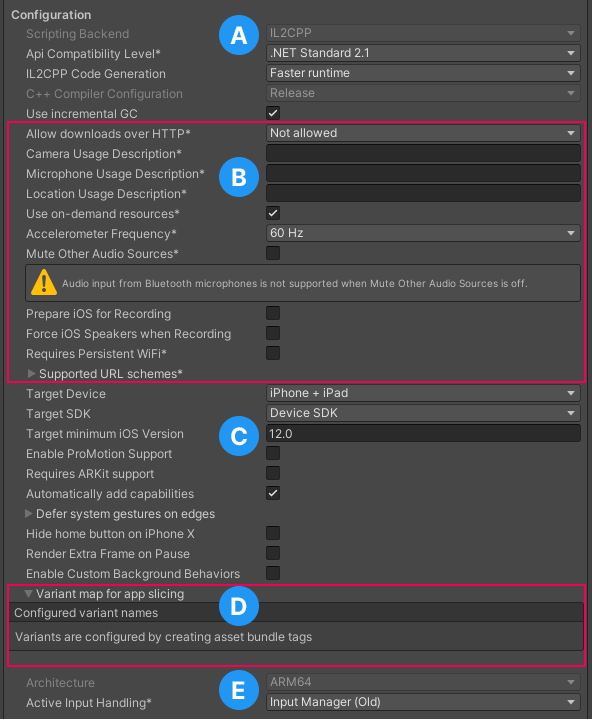Click the Configured variant names header
This screenshot has height=719, width=592.
(x=86, y=613)
